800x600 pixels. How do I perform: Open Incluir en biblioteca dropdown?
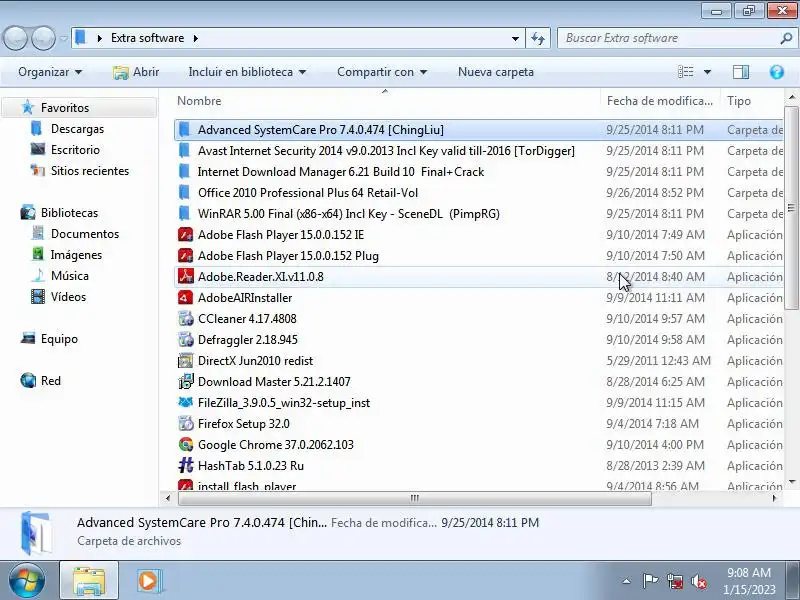point(247,72)
